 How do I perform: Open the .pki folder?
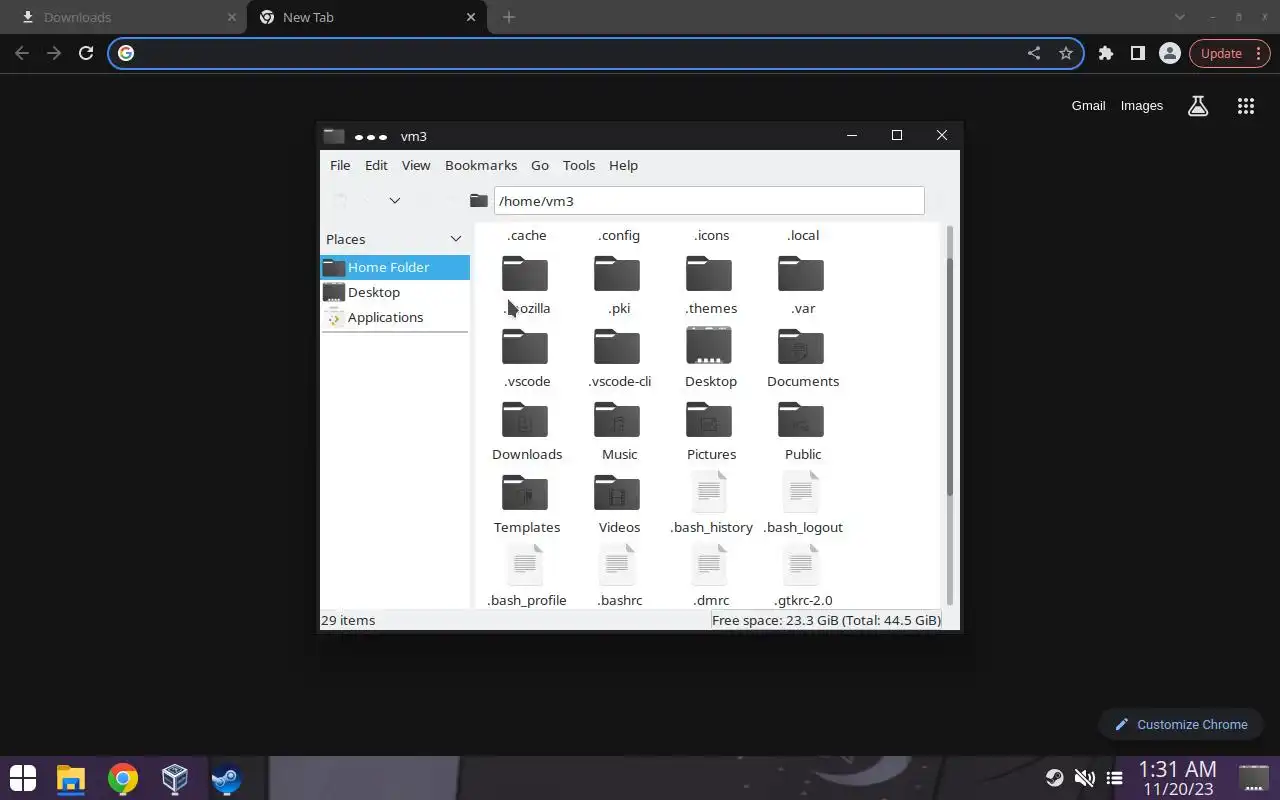coord(617,275)
